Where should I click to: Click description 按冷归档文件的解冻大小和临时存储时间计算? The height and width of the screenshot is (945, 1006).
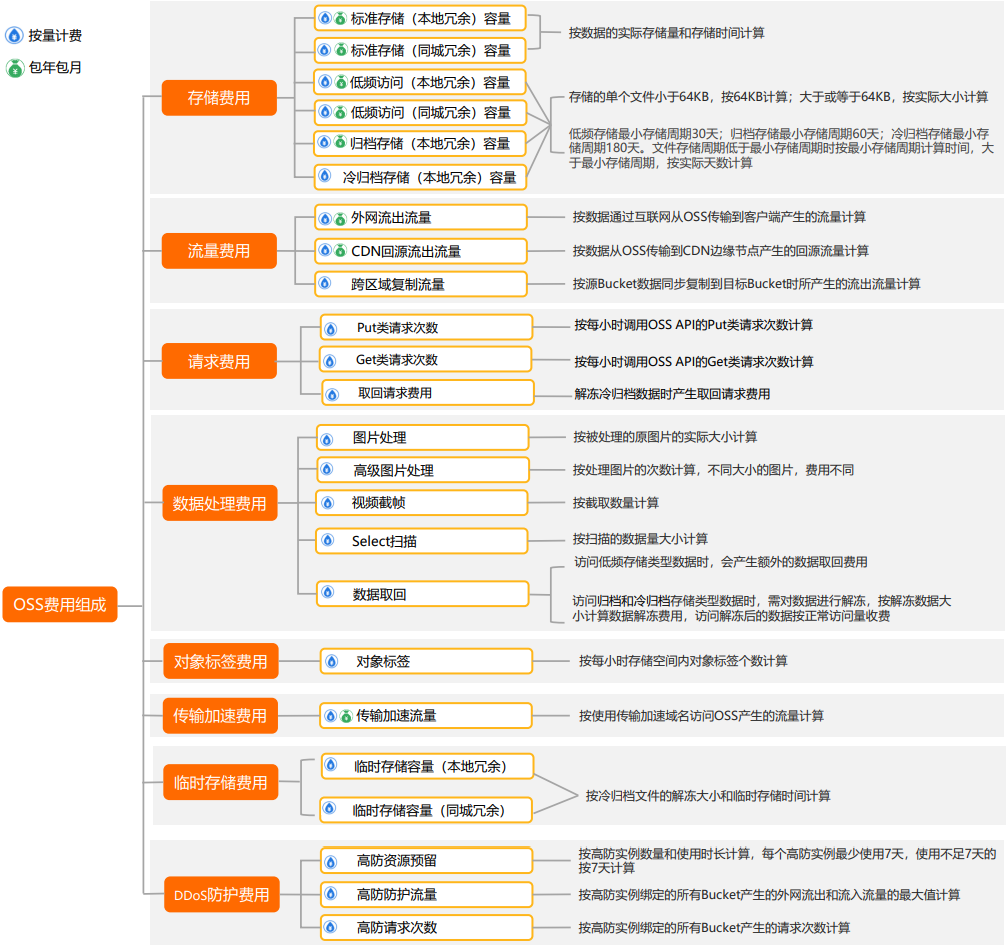tap(708, 796)
